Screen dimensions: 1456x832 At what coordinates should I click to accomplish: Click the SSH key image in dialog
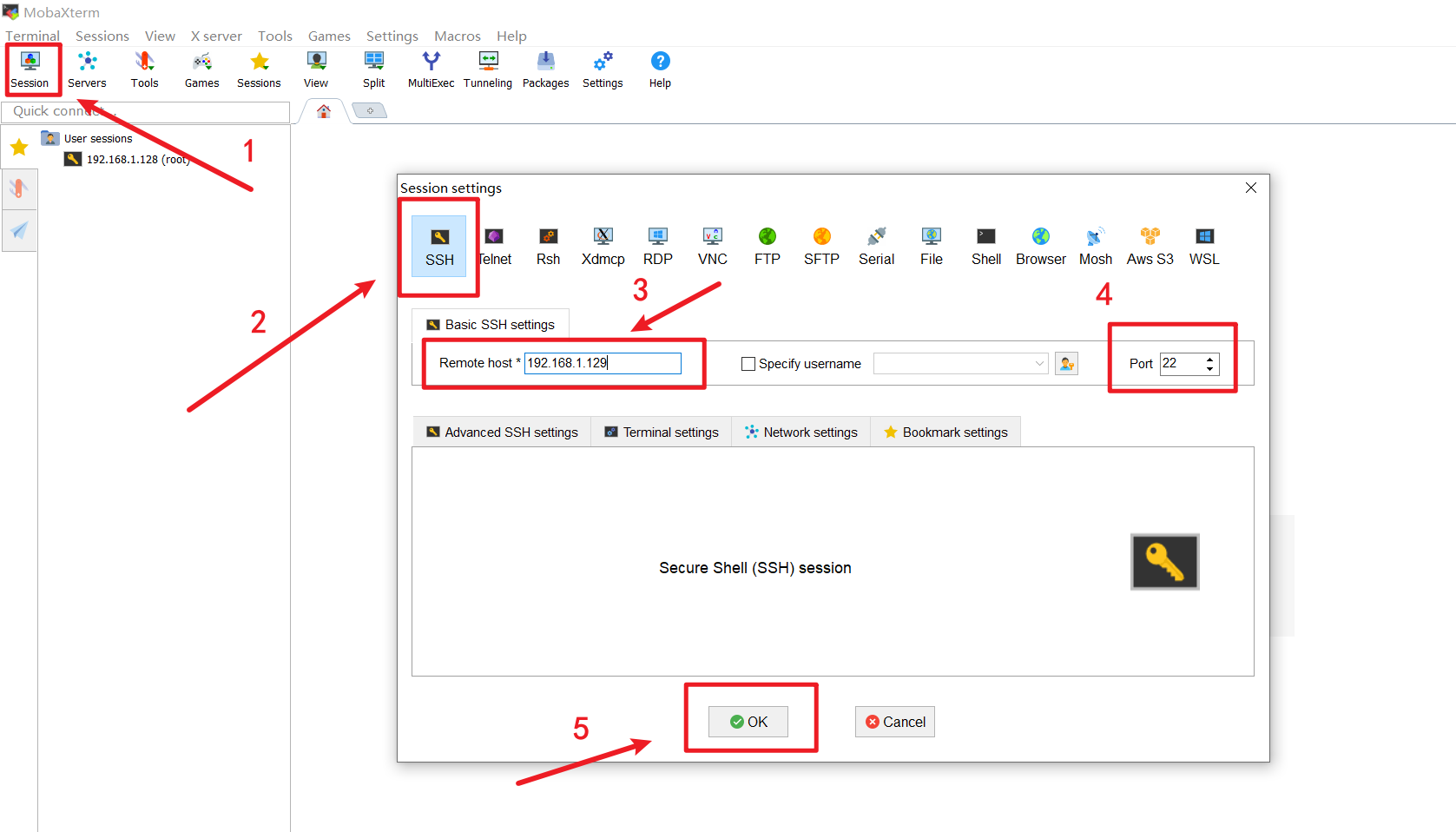point(1165,562)
